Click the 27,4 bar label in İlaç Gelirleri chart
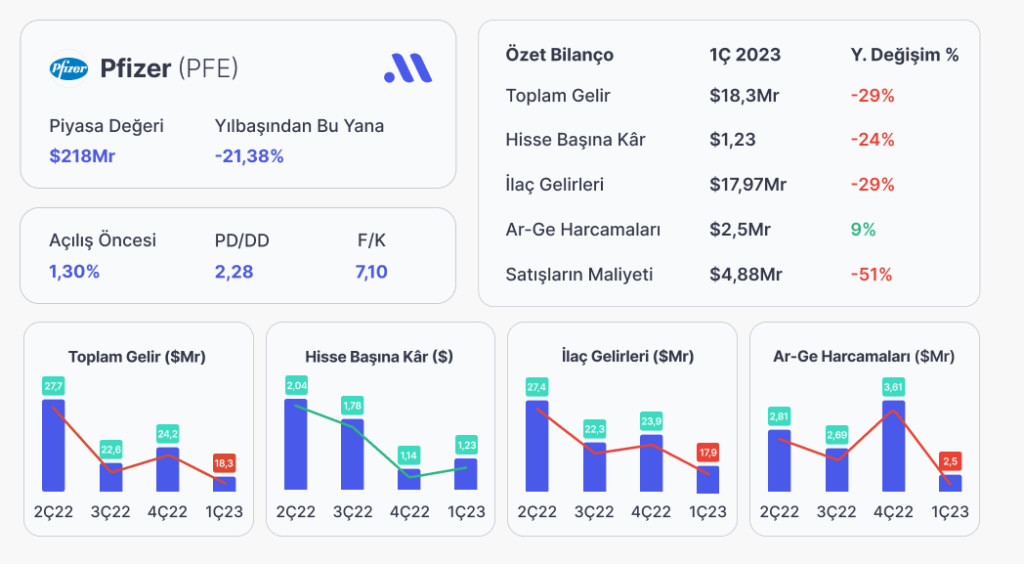Image resolution: width=1024 pixels, height=564 pixels. [537, 387]
